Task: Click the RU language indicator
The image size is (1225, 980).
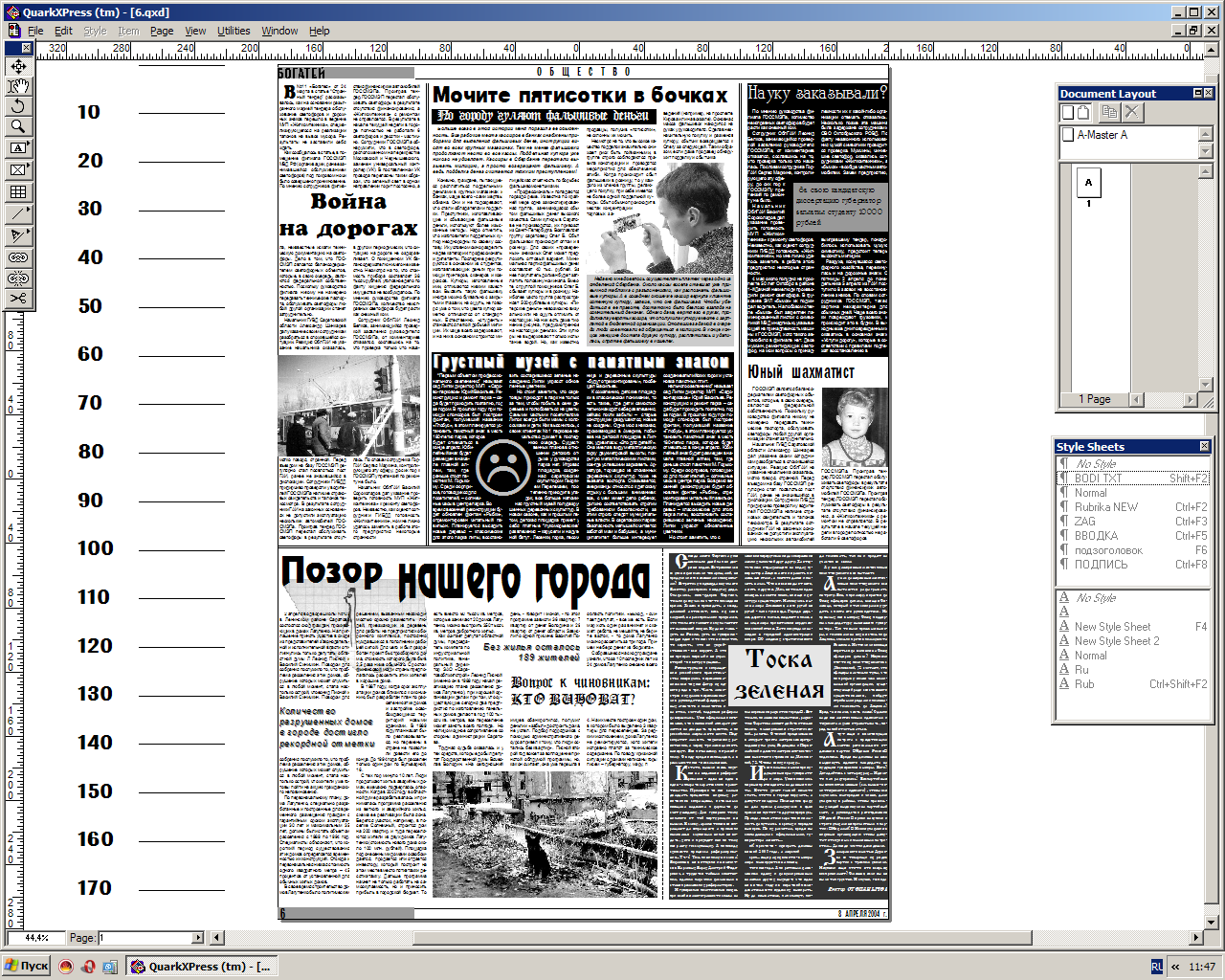Action: 1157,967
